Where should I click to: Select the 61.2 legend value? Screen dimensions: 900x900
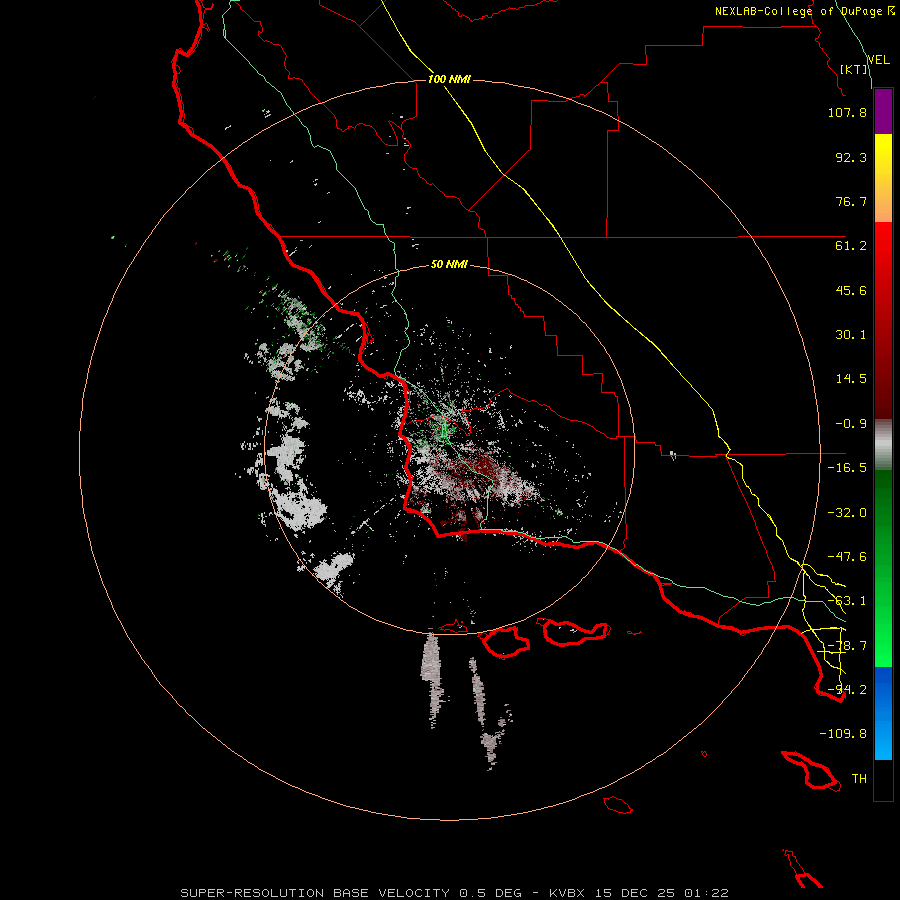851,246
